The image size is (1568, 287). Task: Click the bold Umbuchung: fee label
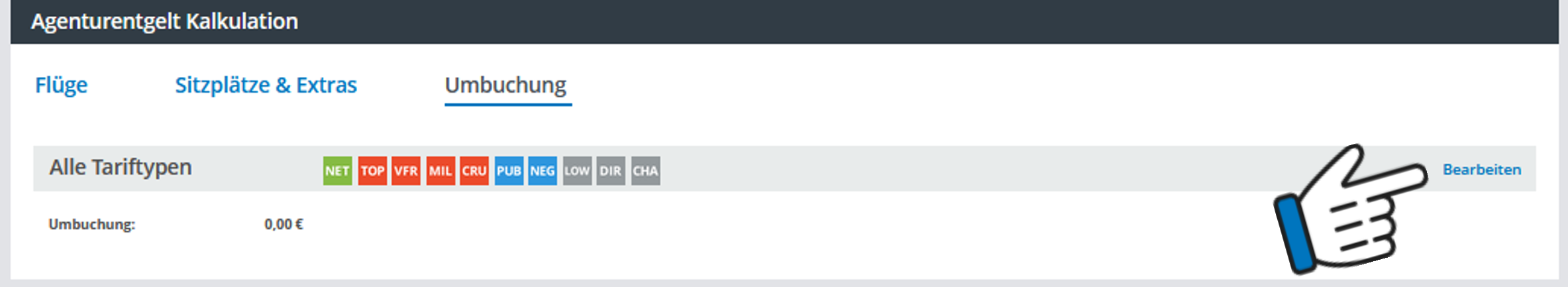point(91,224)
